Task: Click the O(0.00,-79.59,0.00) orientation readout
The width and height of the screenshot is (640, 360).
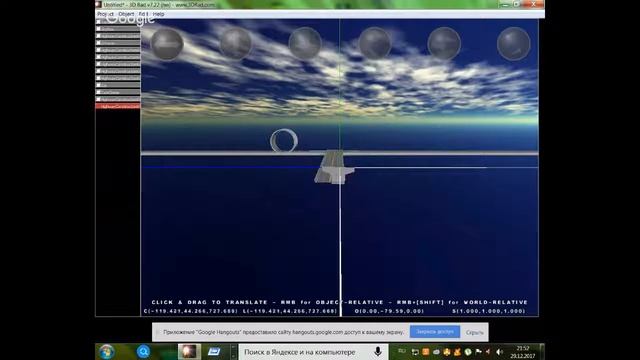Action: click(389, 311)
